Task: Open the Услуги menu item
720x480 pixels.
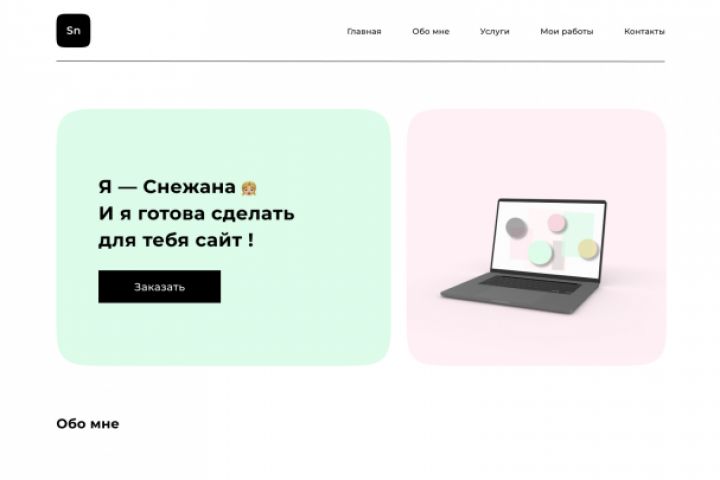Action: pos(495,32)
